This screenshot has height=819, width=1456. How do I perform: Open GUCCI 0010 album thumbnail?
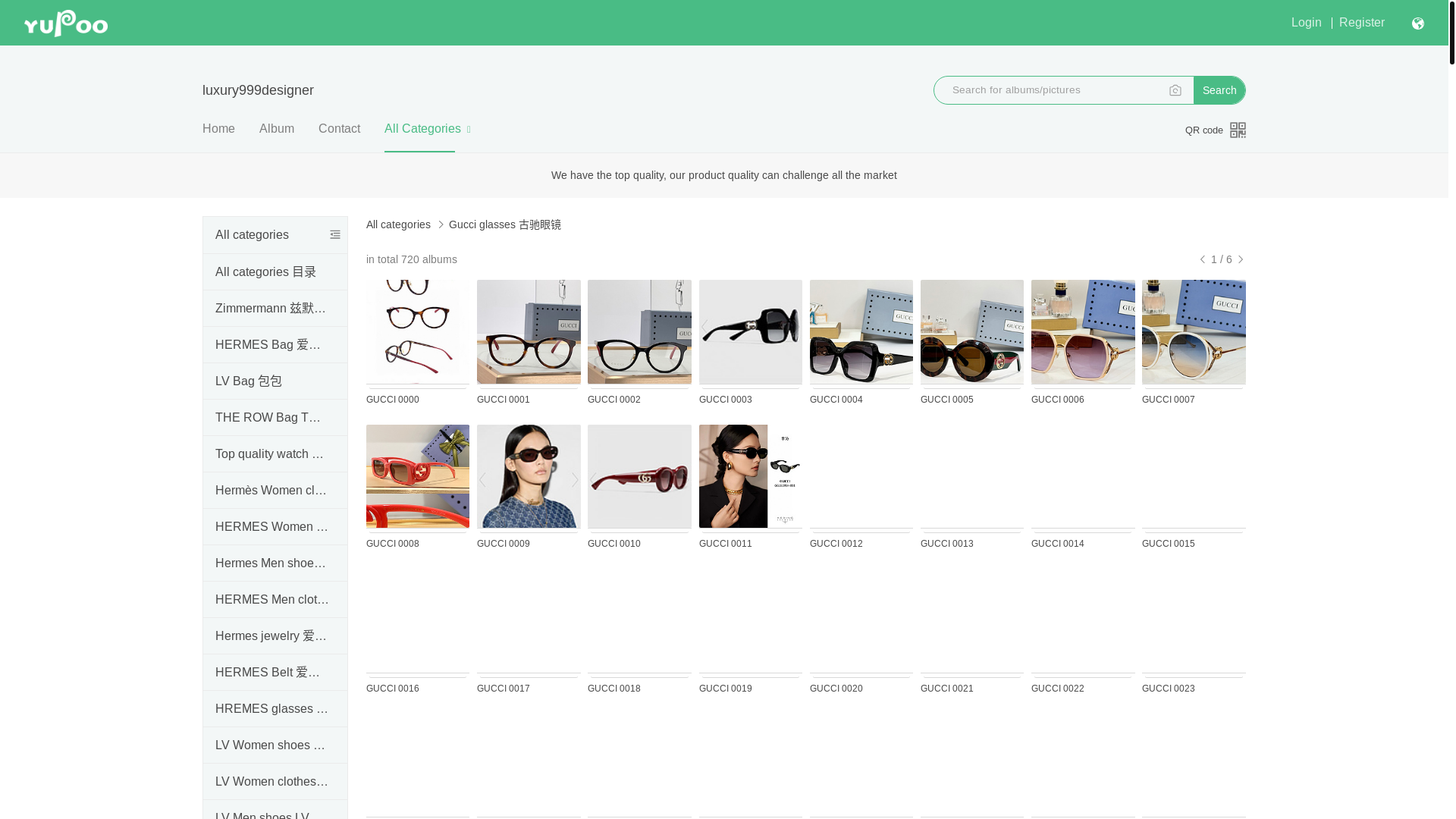(639, 476)
